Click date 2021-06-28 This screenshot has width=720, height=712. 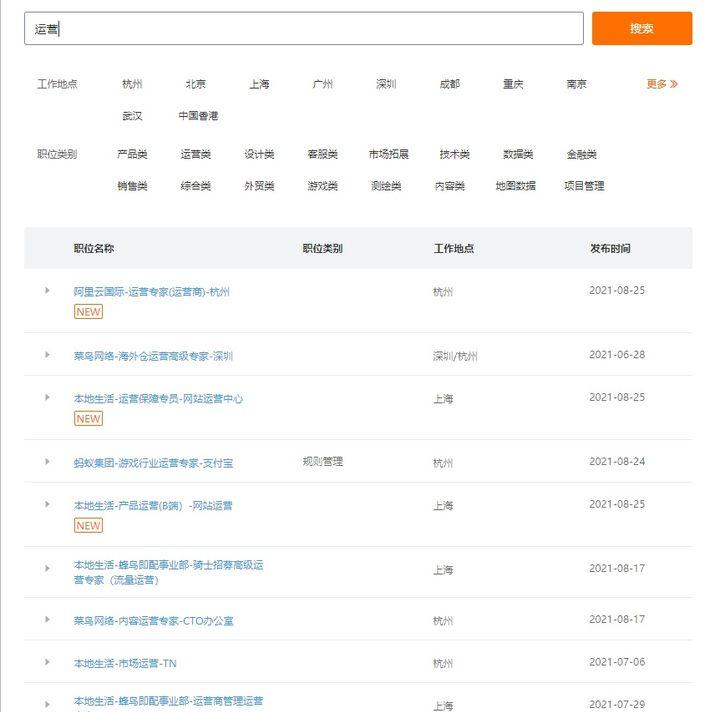click(617, 355)
